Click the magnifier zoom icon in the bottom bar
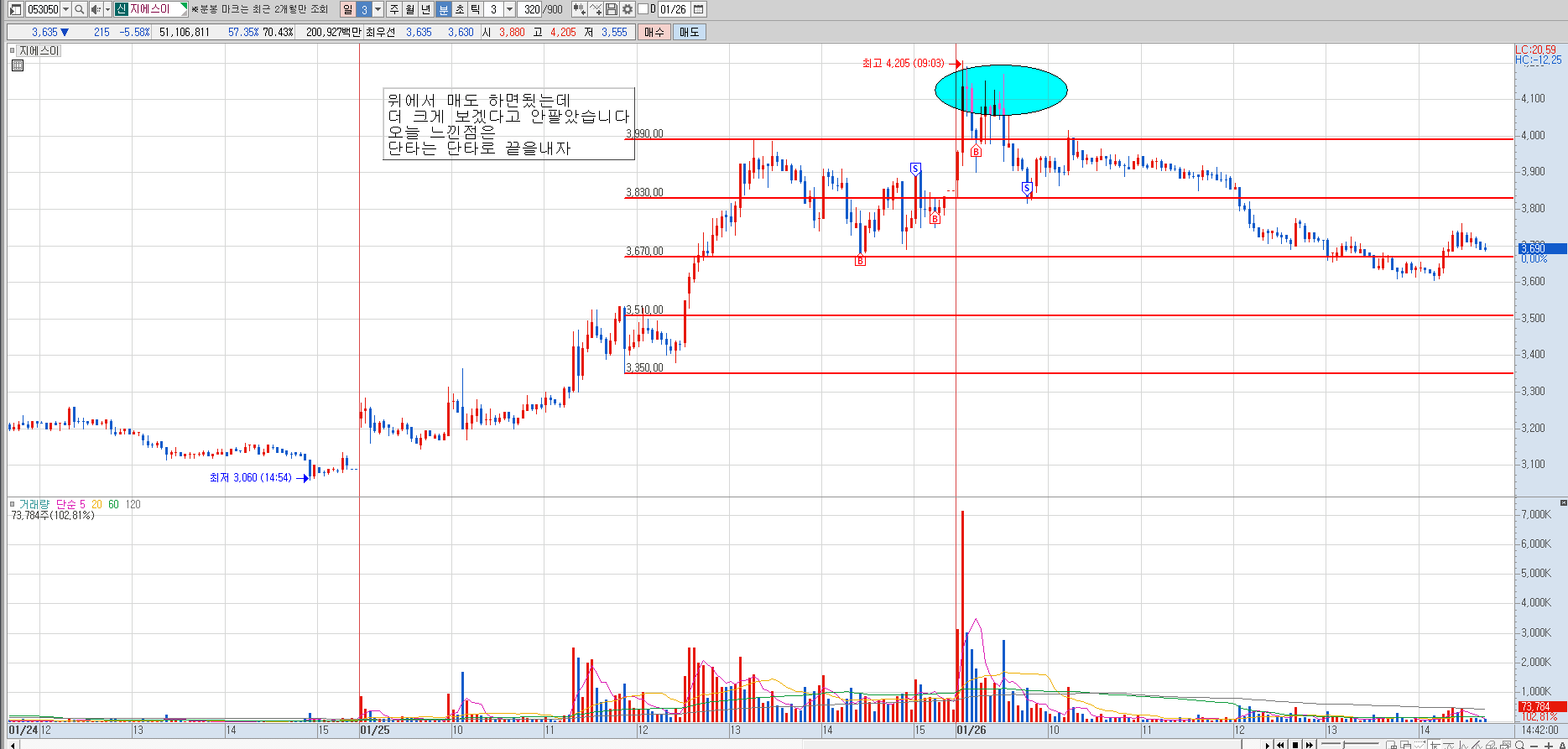This screenshot has width=1568, height=749. coord(1519,745)
